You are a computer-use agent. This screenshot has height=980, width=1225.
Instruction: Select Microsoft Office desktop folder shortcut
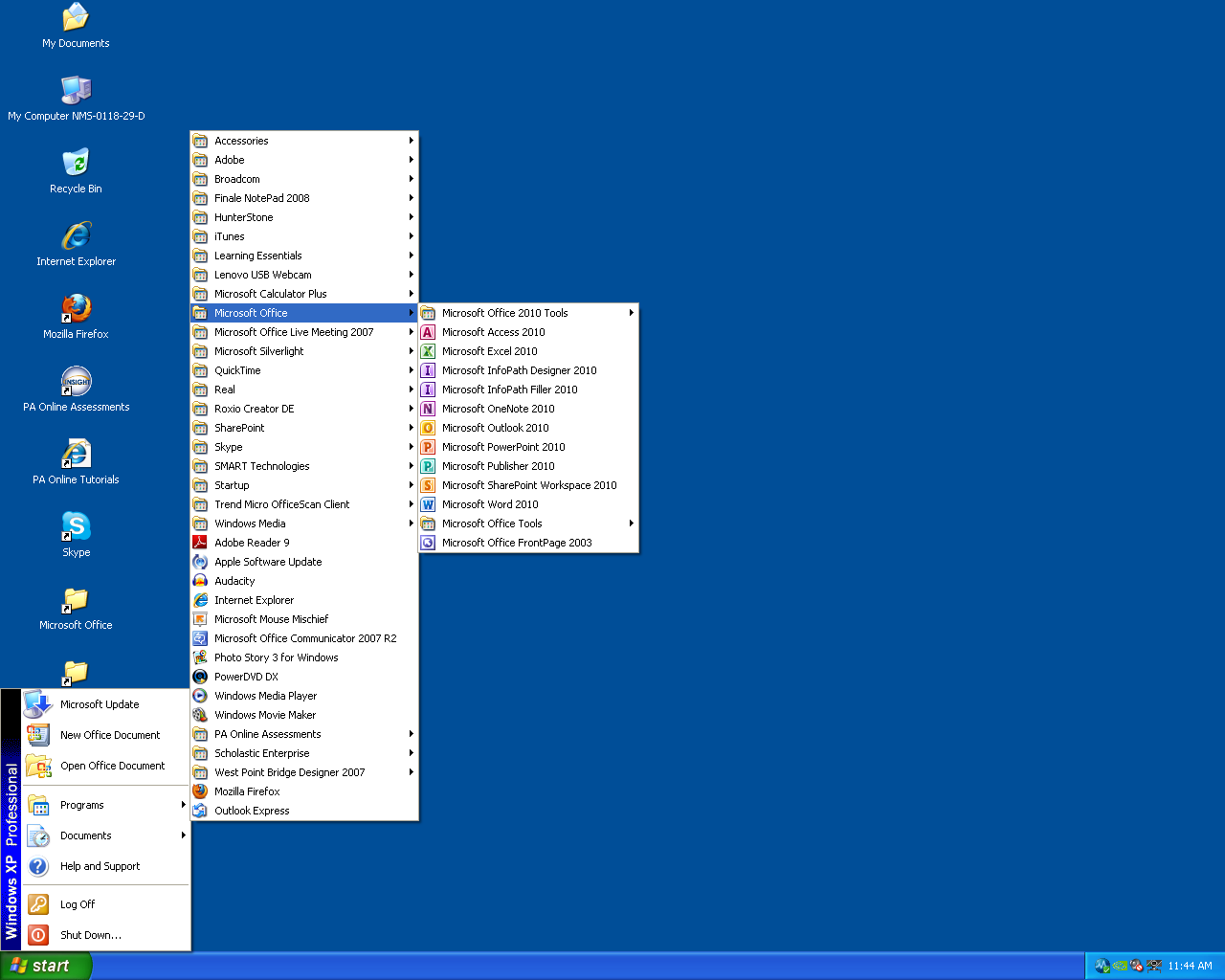coord(76,598)
